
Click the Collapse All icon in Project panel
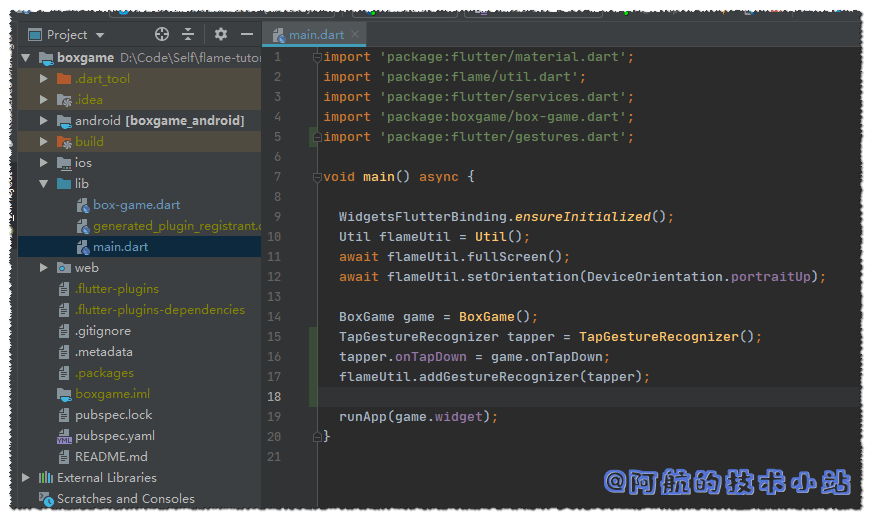point(187,34)
